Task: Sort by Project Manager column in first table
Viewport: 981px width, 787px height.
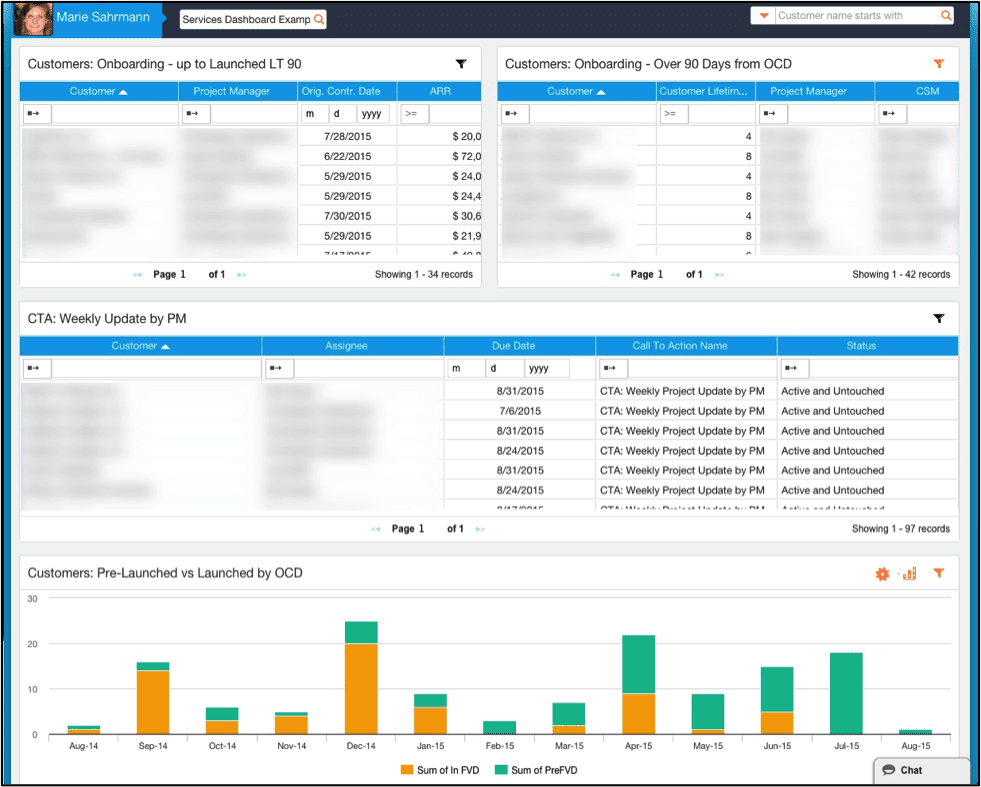Action: click(x=232, y=91)
